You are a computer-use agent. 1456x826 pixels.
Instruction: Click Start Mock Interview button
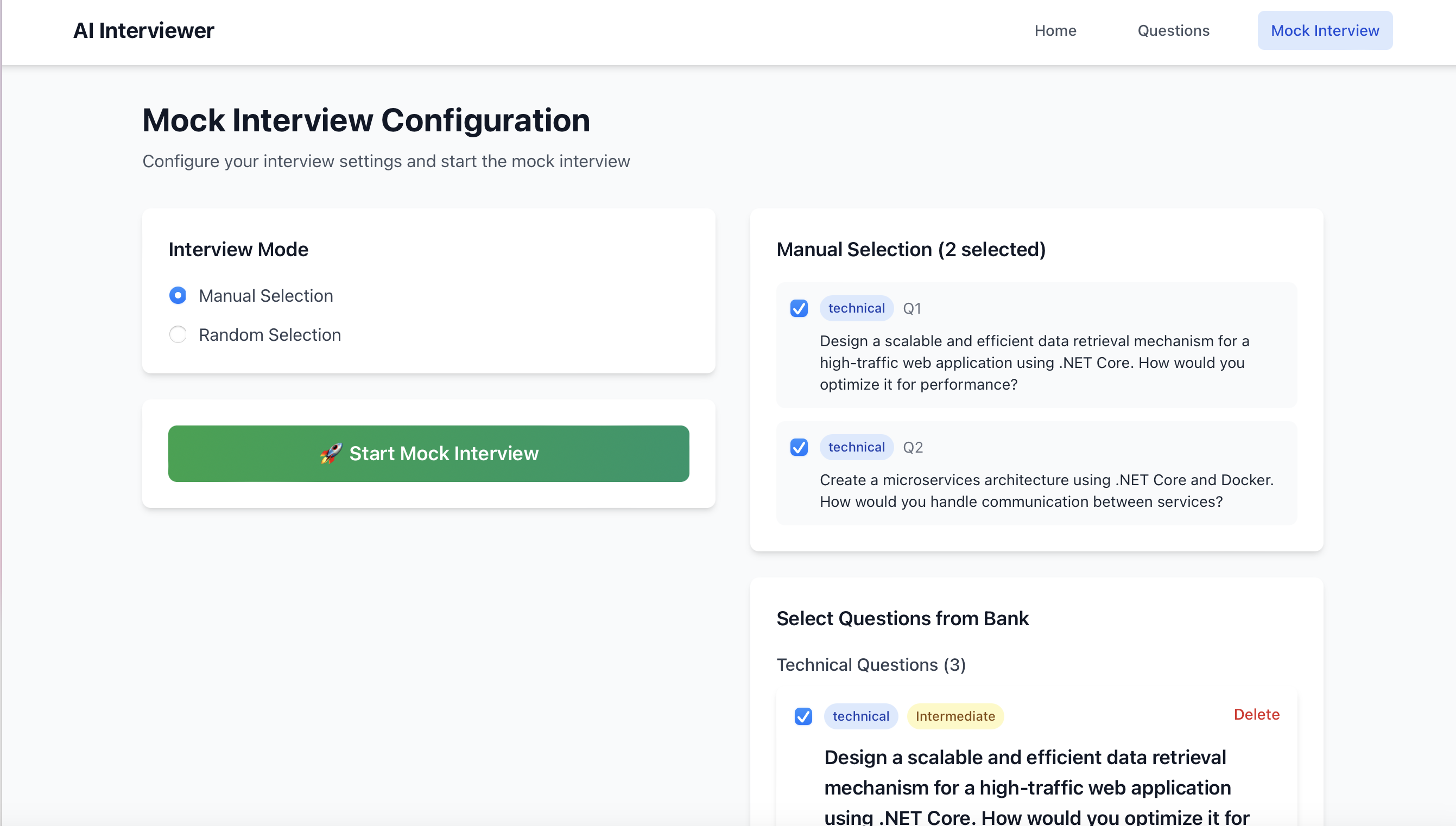pos(428,453)
